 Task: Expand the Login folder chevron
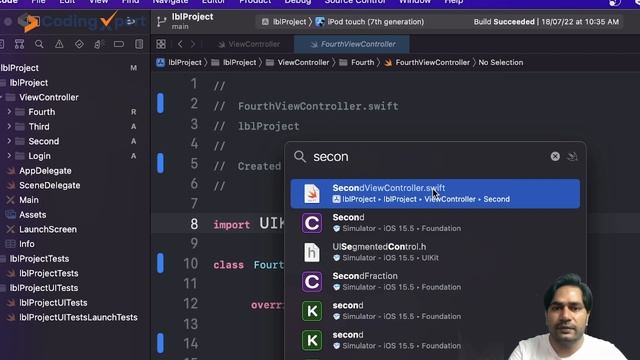pyautogui.click(x=9, y=156)
